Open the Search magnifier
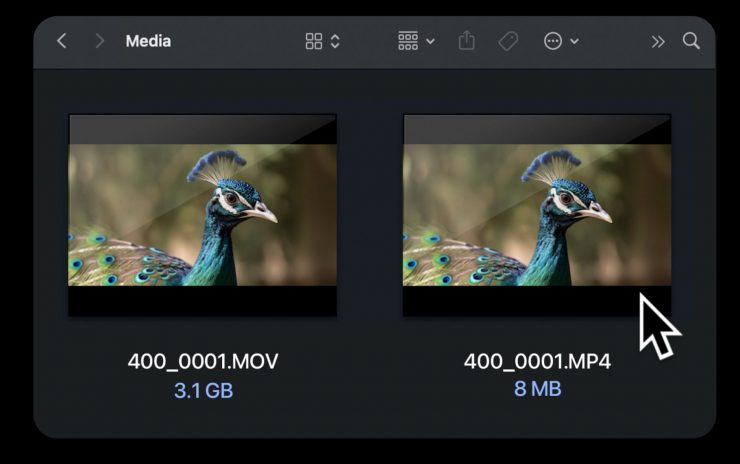Screen dimensions: 740x464 point(691,41)
